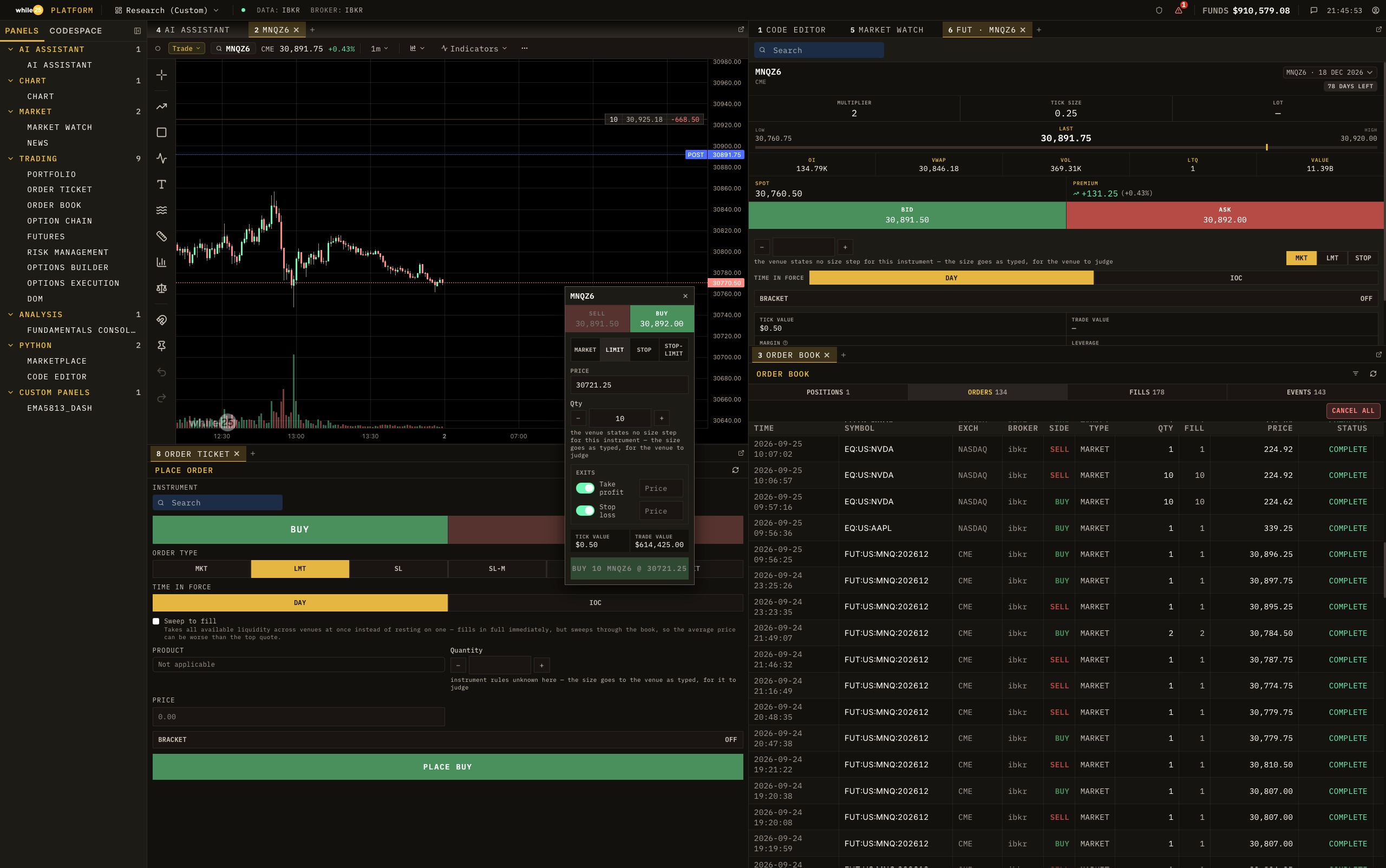Toggle Bracket OFF in the futures panel
The image size is (1386, 868).
1065,299
